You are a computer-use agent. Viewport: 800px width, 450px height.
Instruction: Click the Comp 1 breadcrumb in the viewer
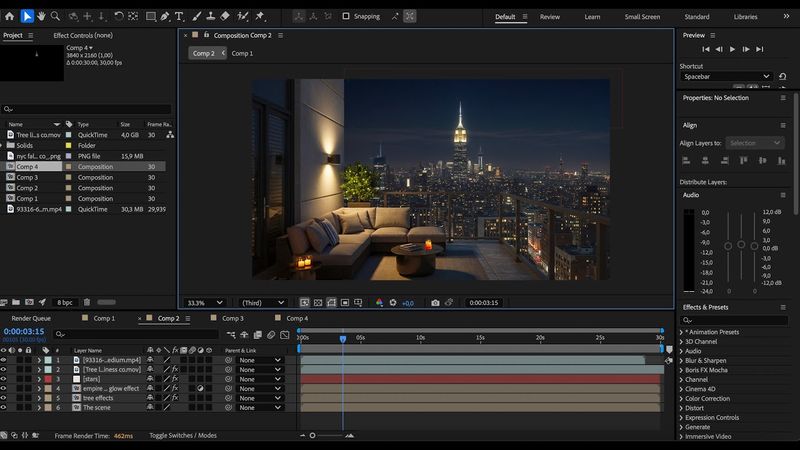242,53
